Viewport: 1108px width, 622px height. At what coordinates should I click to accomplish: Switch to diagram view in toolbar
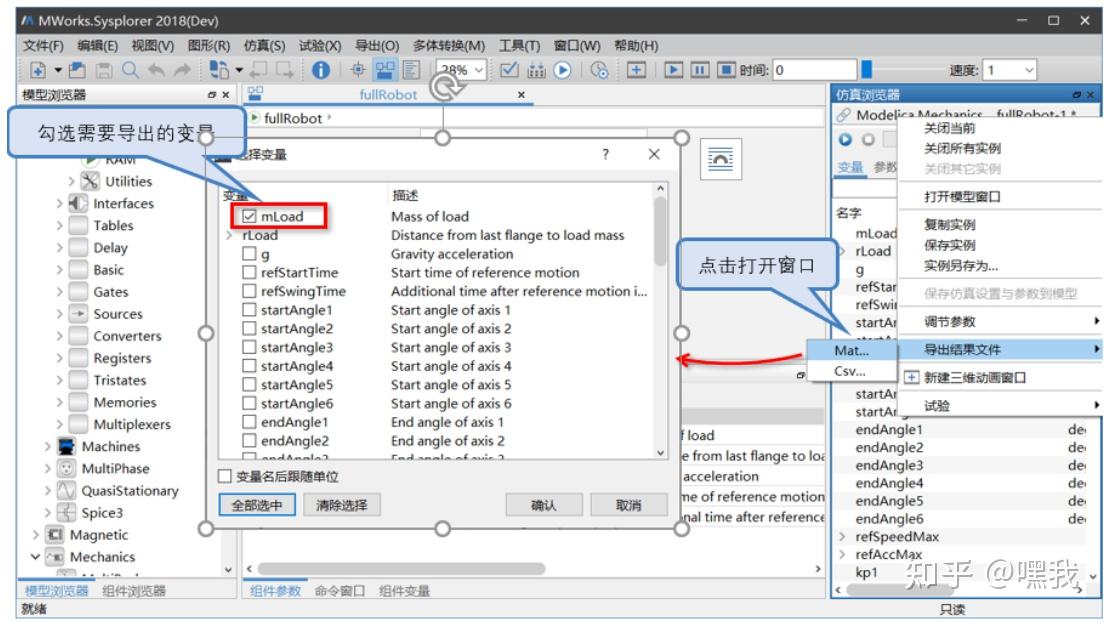tap(385, 70)
